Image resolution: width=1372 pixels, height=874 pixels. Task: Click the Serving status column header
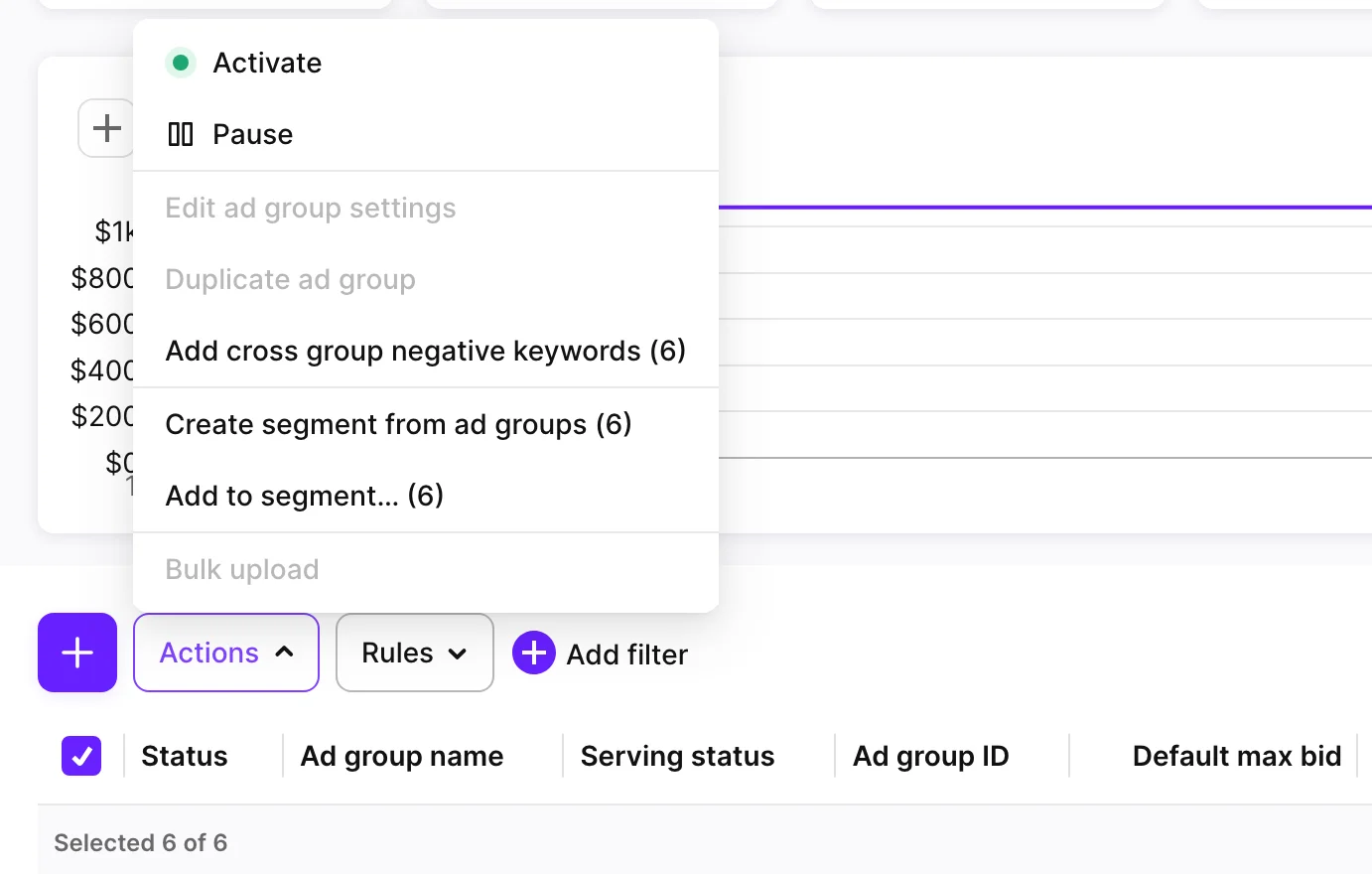[x=678, y=756]
